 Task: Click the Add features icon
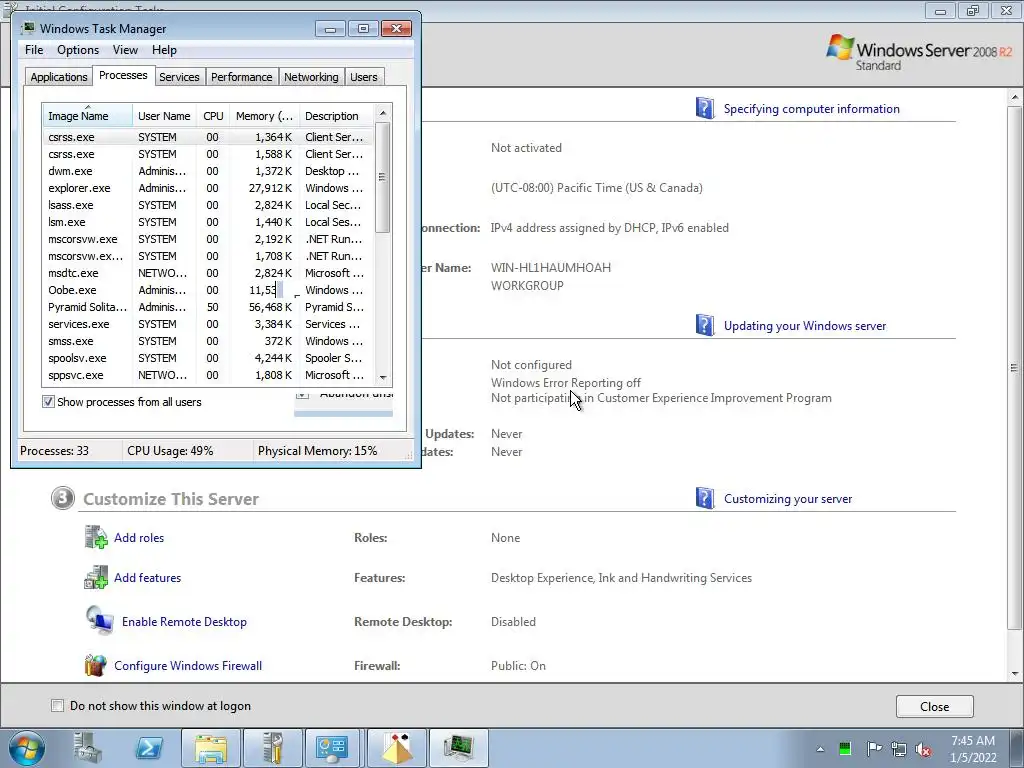(96, 577)
